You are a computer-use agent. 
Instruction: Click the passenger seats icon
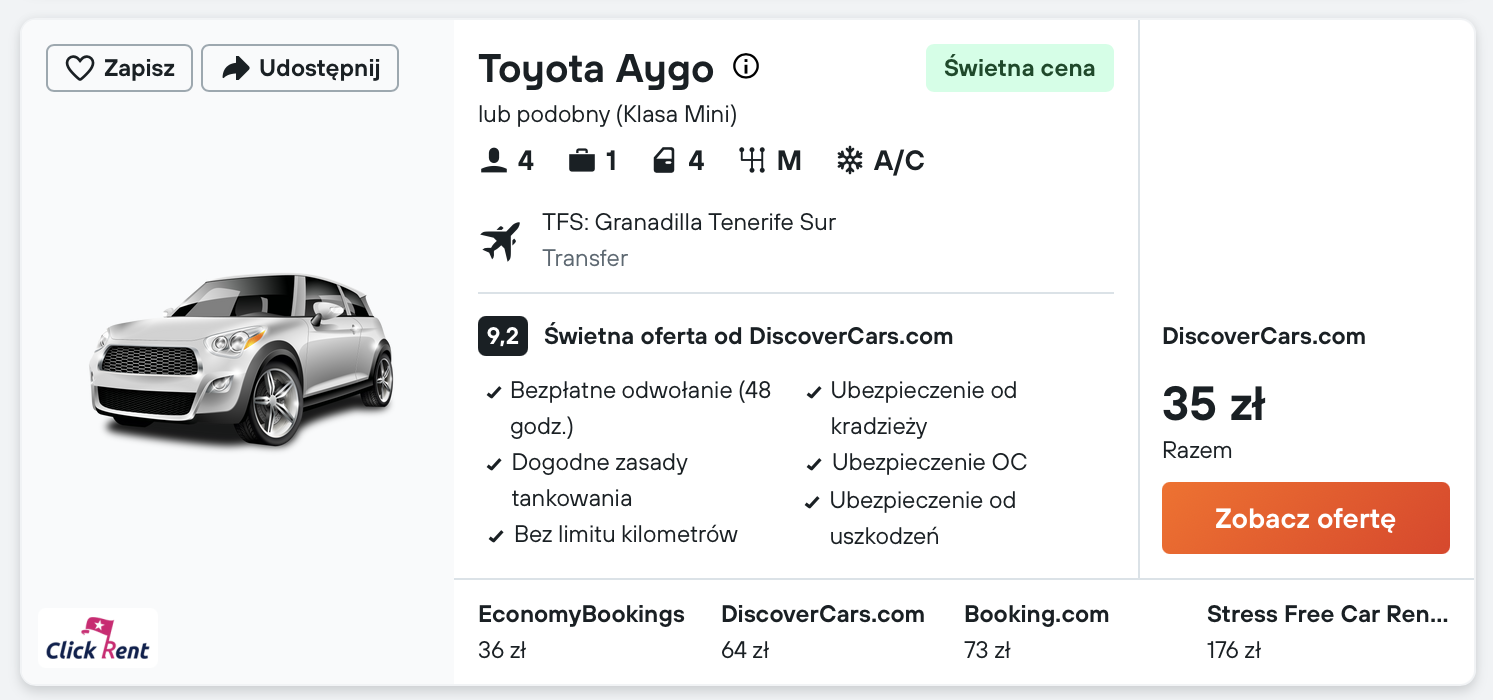[x=494, y=161]
